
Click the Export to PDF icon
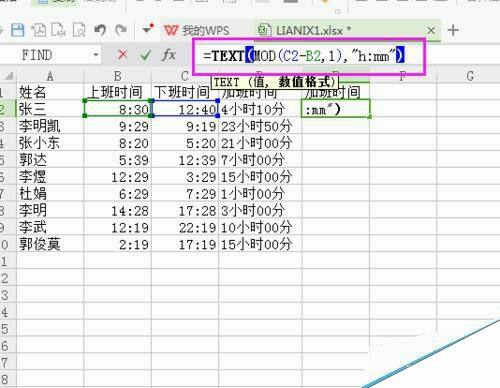tap(39, 30)
